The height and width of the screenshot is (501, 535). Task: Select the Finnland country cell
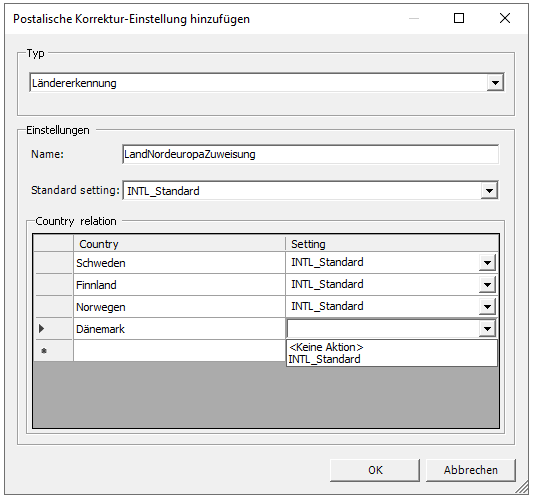(x=179, y=285)
